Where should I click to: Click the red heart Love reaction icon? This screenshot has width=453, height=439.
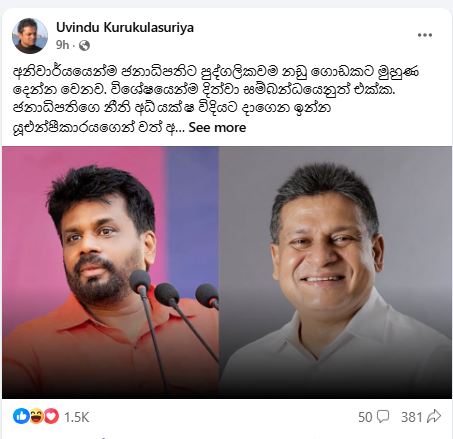51,416
